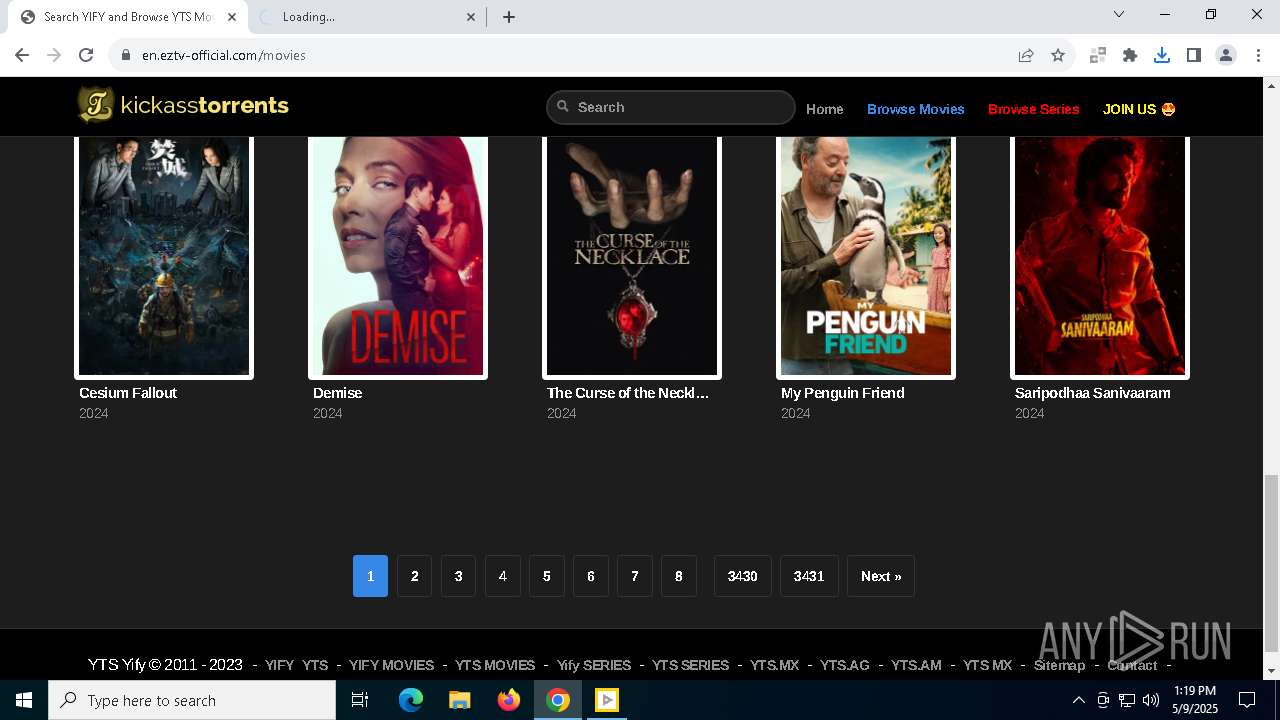
Task: Click the YTS SERIES footer link
Action: (691, 665)
